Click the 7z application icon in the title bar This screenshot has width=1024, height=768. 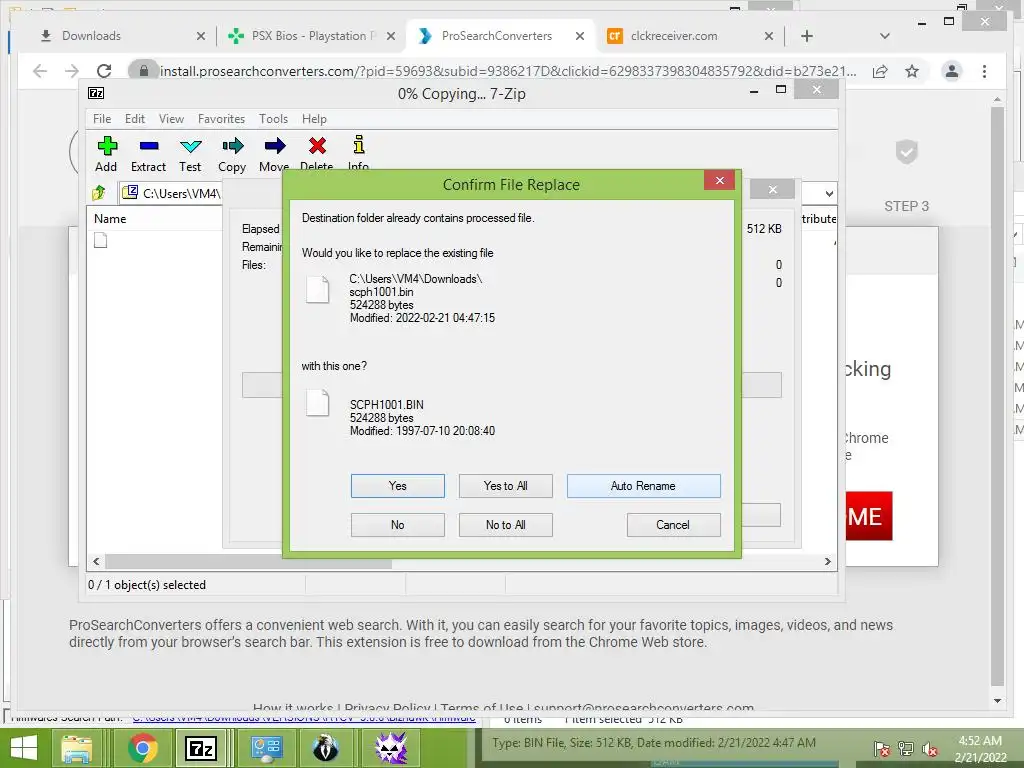(x=96, y=93)
